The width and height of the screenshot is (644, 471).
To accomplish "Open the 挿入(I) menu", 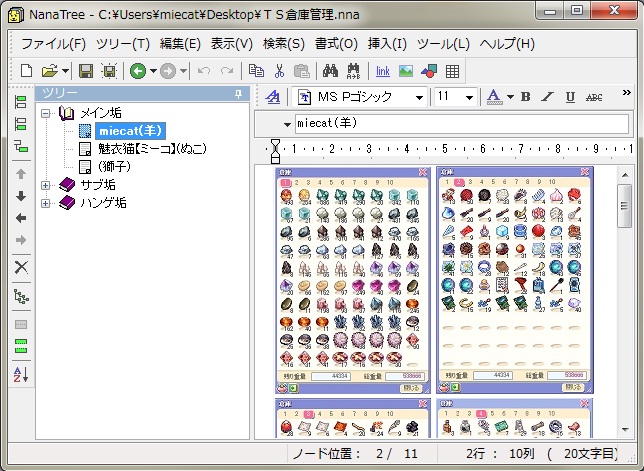I will (x=387, y=44).
